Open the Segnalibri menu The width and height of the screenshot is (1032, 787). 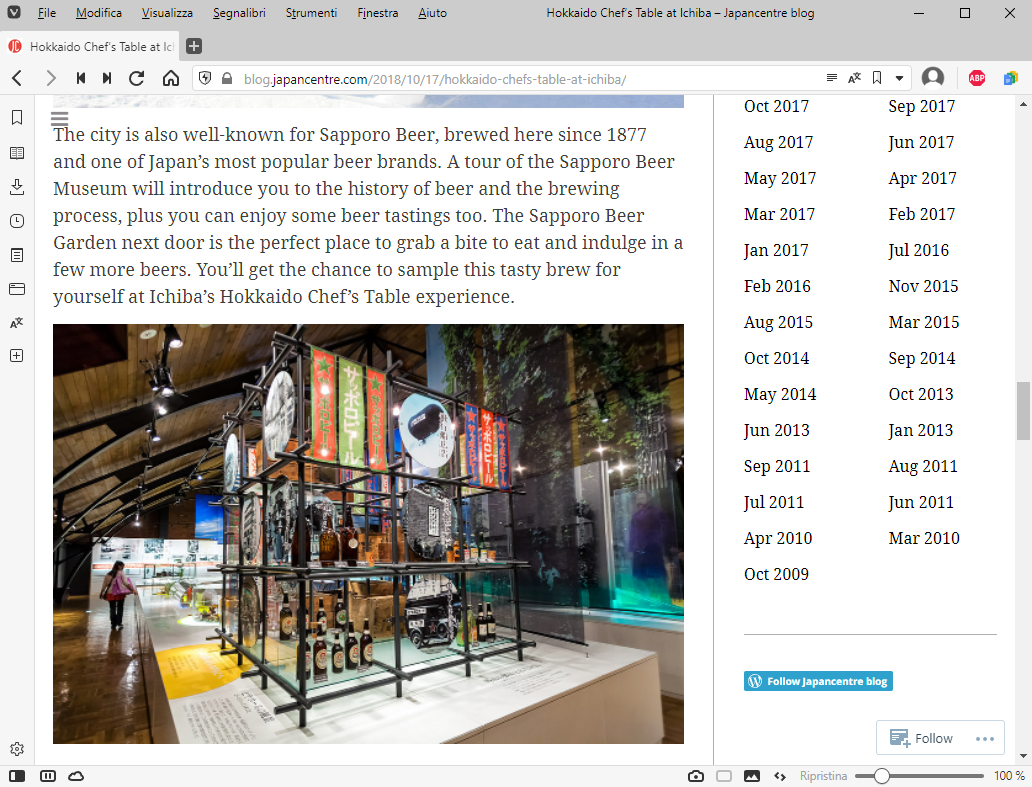(x=240, y=13)
